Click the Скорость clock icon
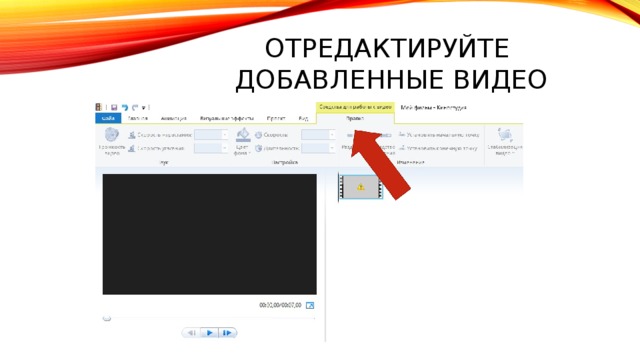This screenshot has height=360, width=640. tap(258, 135)
